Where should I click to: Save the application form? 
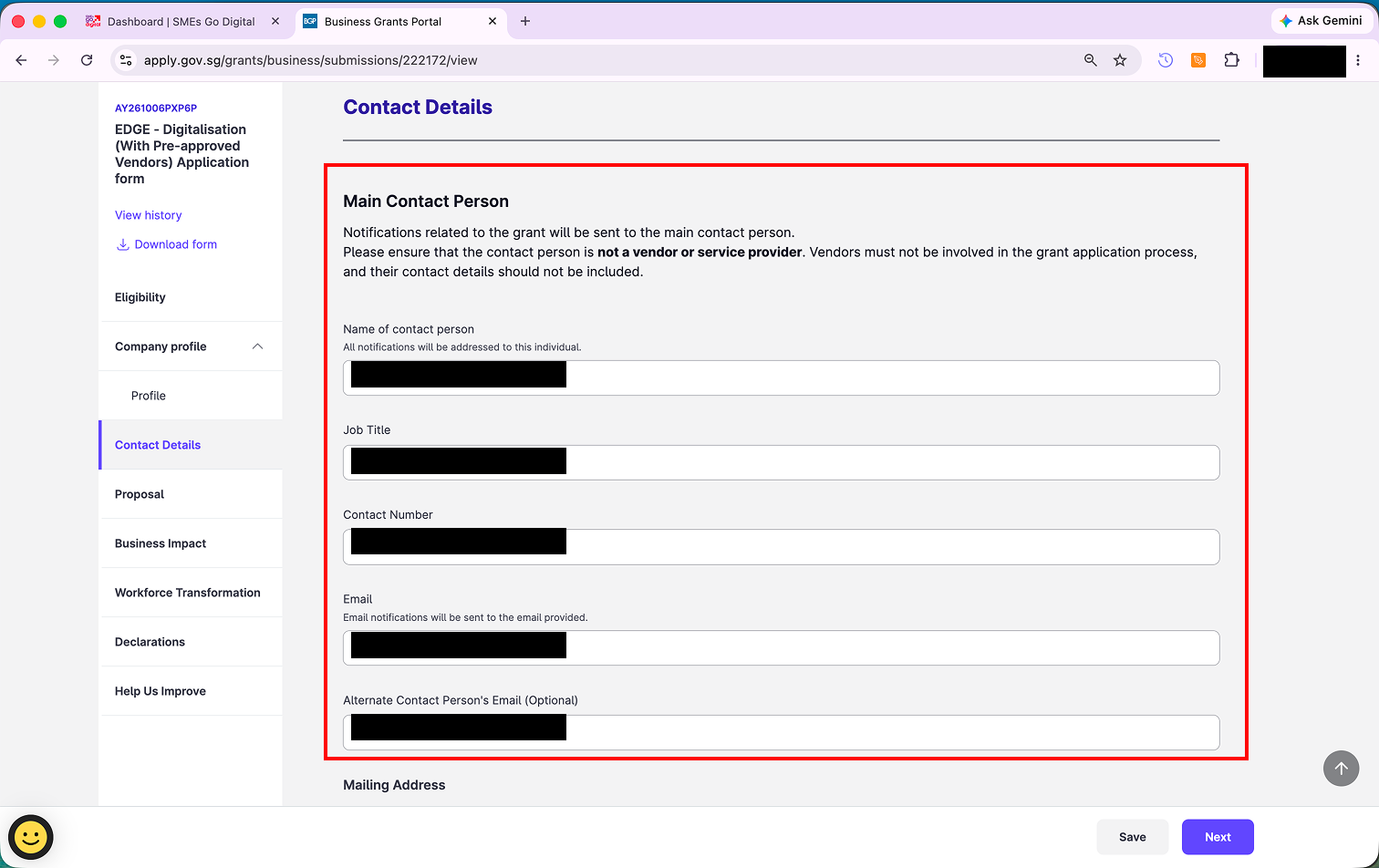pyautogui.click(x=1133, y=837)
